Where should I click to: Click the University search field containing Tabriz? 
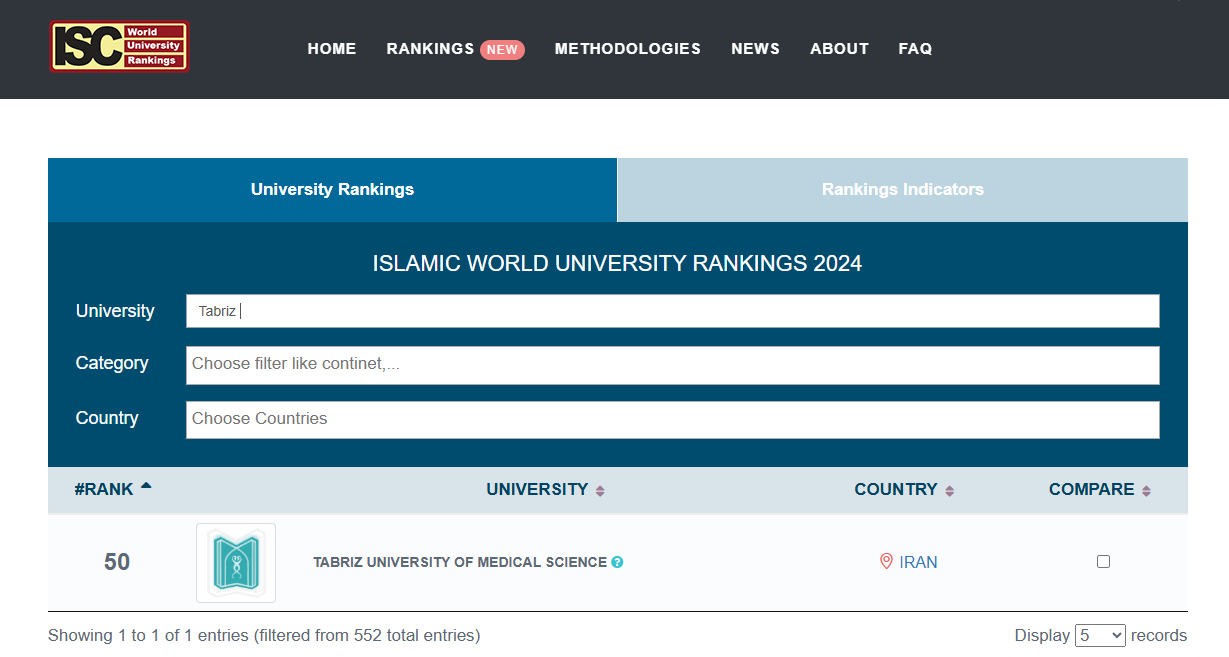click(672, 311)
